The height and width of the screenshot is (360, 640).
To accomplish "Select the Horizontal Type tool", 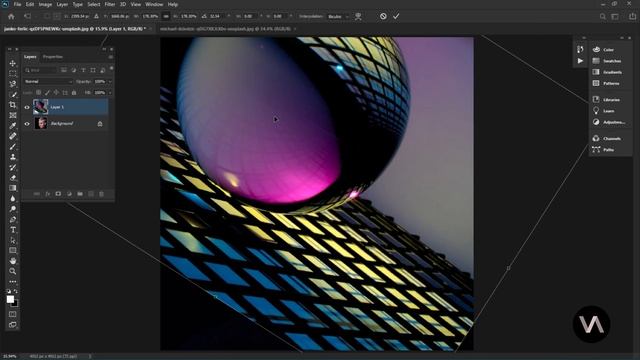I will point(13,230).
